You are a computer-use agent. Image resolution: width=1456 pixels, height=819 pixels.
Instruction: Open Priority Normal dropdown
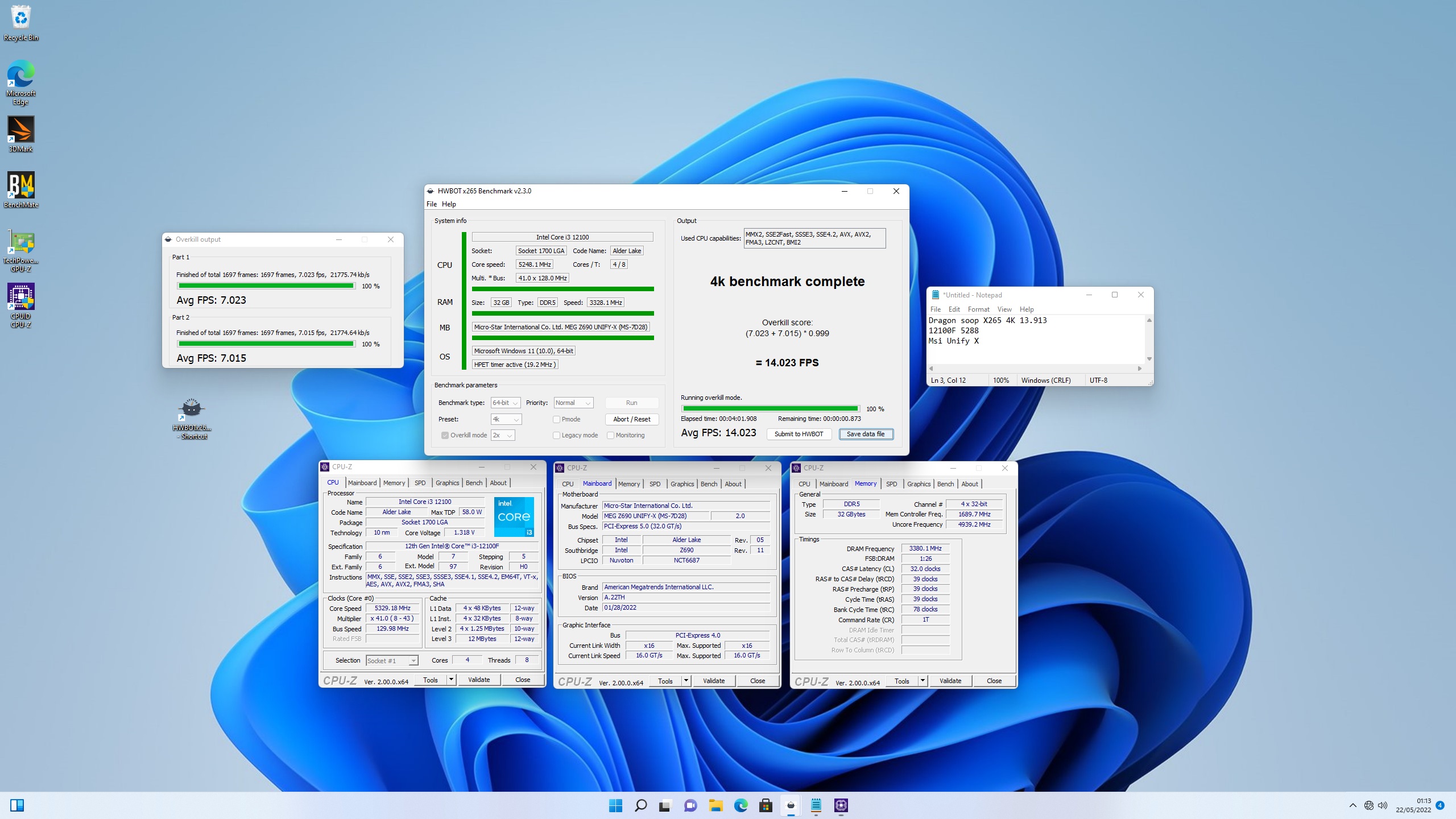point(573,403)
